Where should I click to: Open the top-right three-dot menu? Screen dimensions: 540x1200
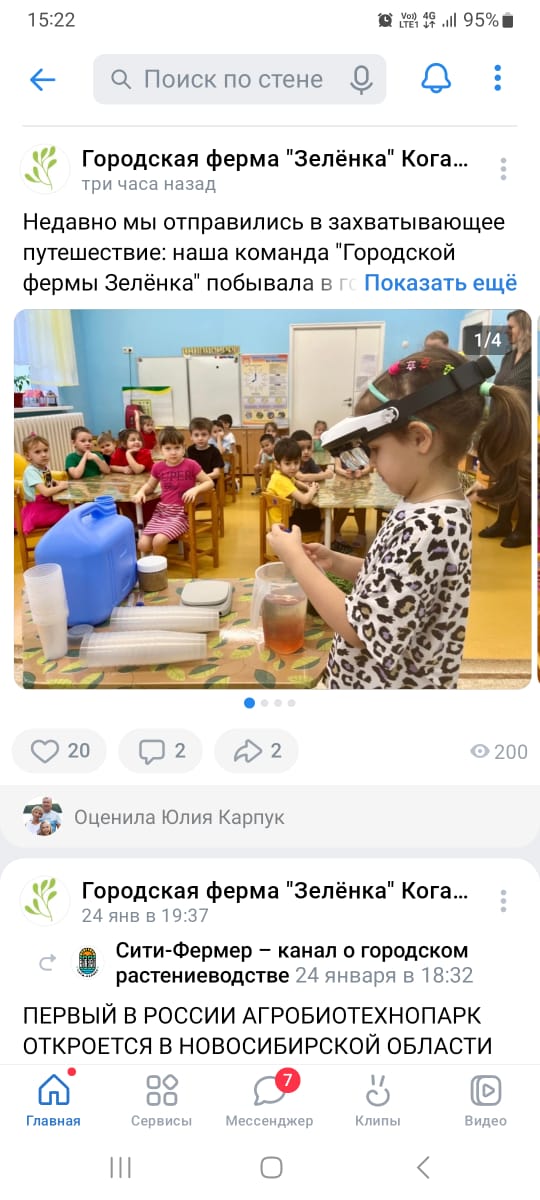tap(497, 78)
